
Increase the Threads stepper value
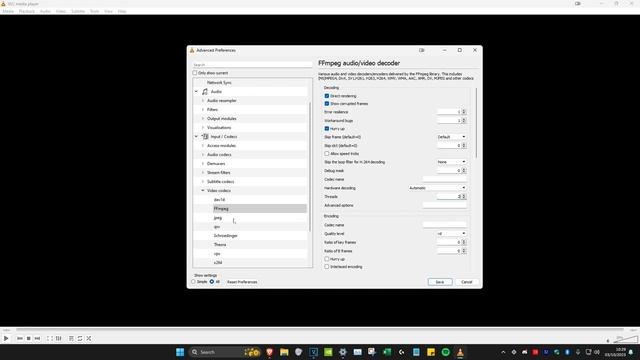tap(464, 195)
